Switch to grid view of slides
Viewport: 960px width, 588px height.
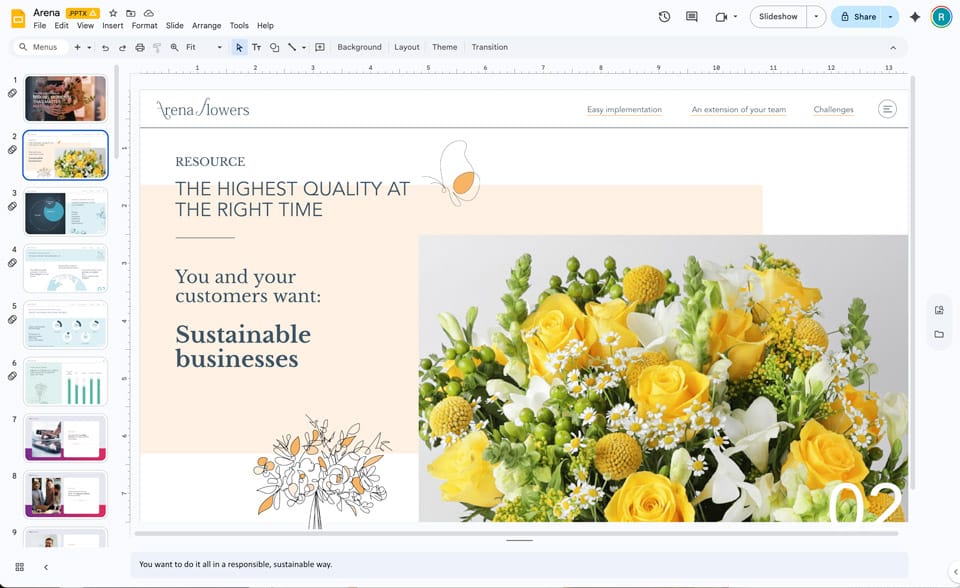20,567
